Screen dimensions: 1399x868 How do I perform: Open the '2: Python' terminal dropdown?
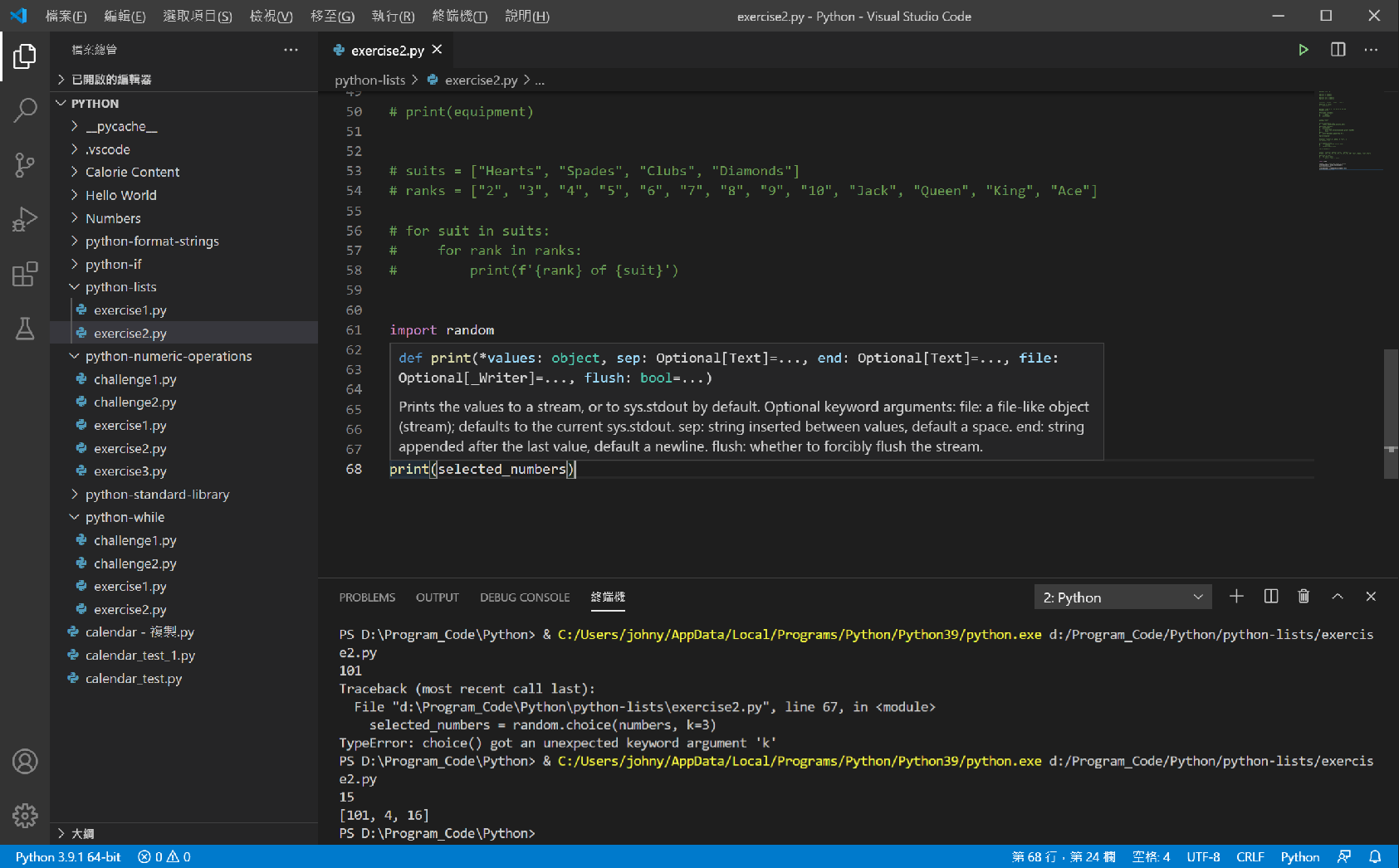(1123, 596)
